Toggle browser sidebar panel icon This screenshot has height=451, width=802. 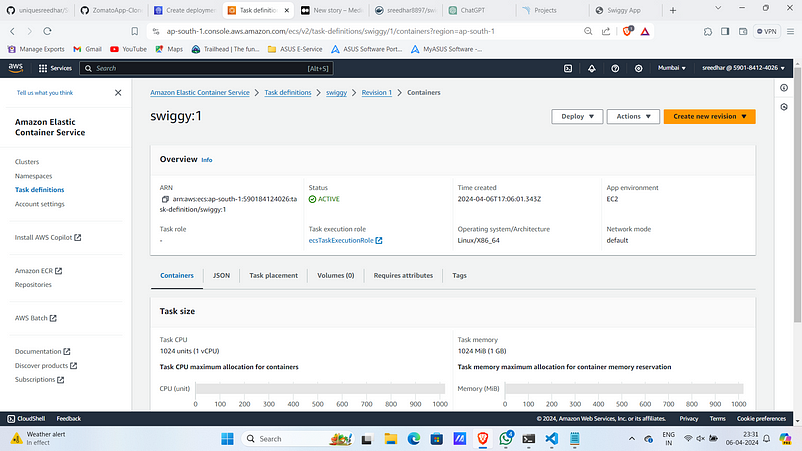click(725, 31)
